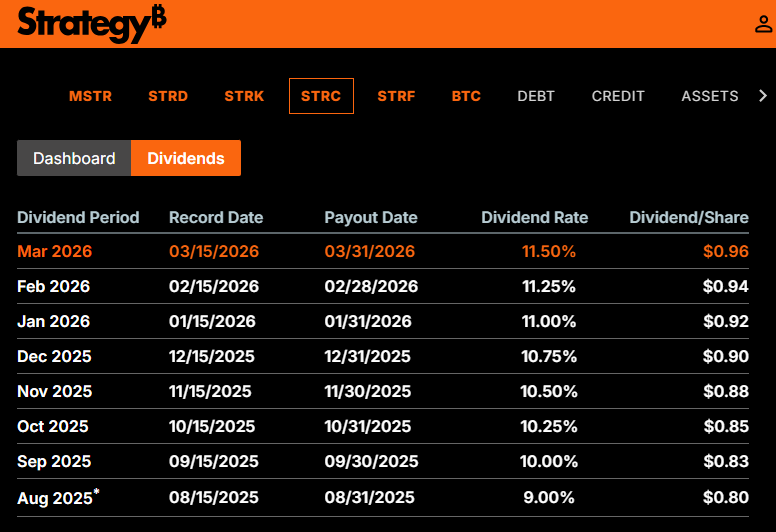Click the $0.80 dividend per share
The image size is (776, 532).
726,497
